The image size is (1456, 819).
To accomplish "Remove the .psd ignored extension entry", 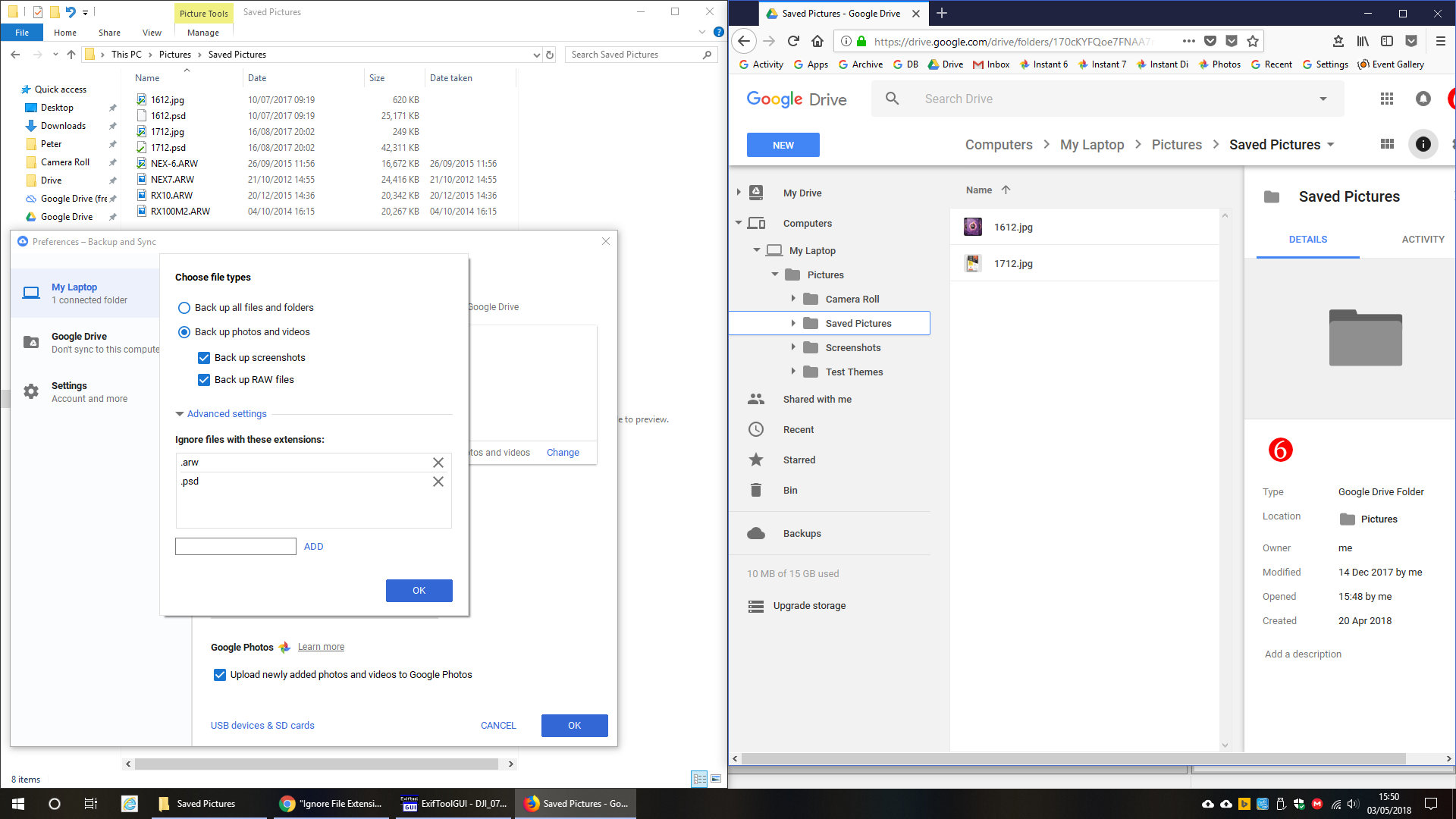I will pyautogui.click(x=438, y=482).
